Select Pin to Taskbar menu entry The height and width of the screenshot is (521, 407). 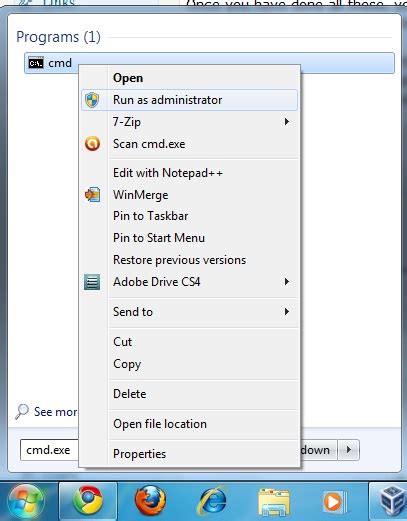pyautogui.click(x=150, y=216)
